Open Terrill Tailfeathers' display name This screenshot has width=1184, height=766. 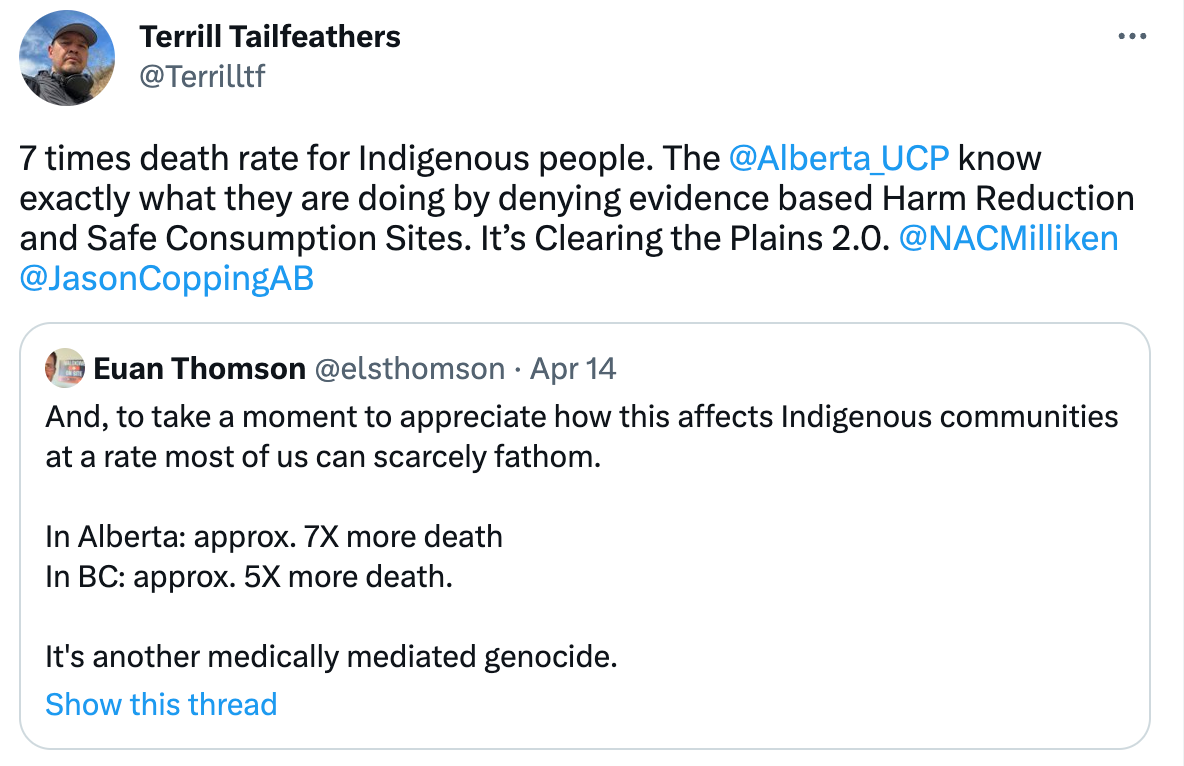coord(270,36)
